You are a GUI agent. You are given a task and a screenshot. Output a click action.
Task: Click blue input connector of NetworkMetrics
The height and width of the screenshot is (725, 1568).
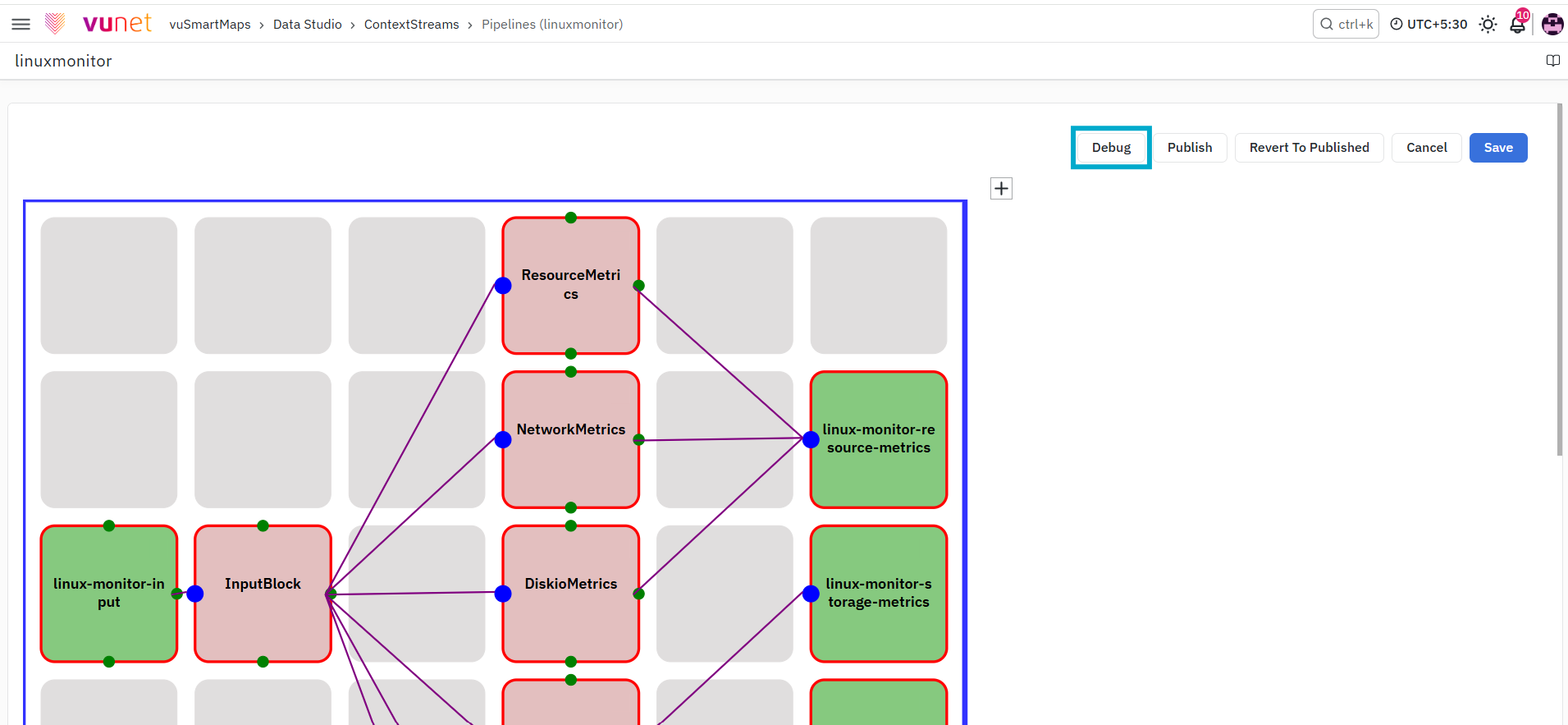point(503,440)
